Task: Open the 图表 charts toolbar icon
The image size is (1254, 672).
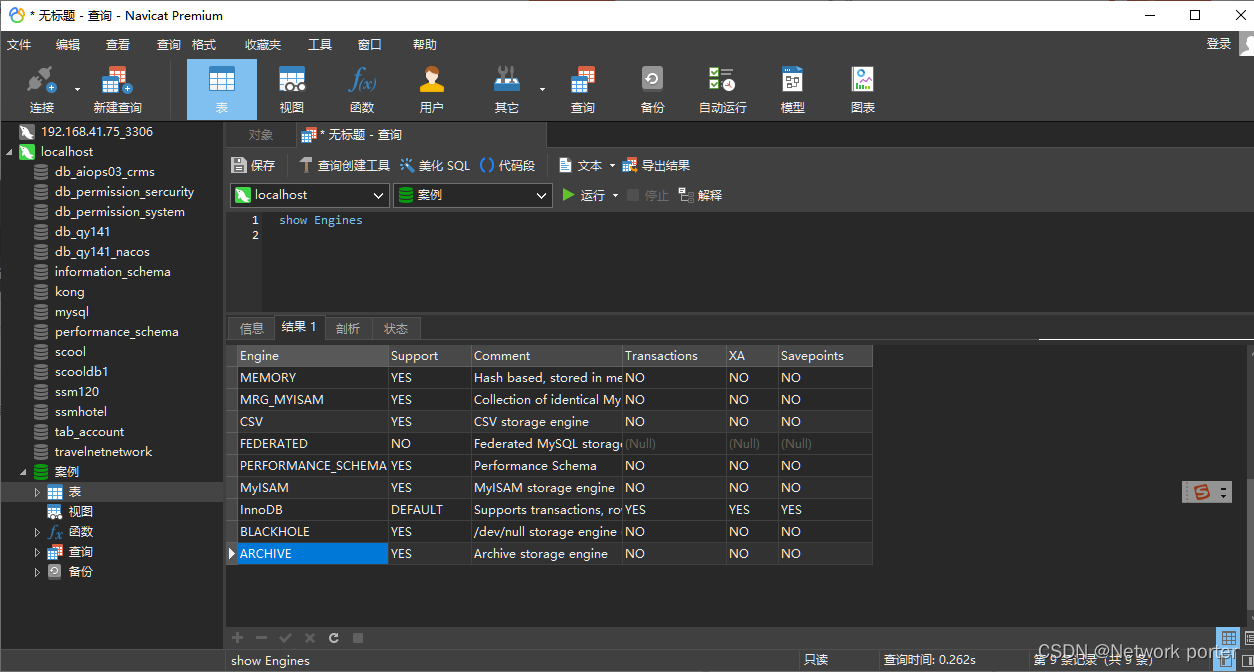Action: coord(863,89)
